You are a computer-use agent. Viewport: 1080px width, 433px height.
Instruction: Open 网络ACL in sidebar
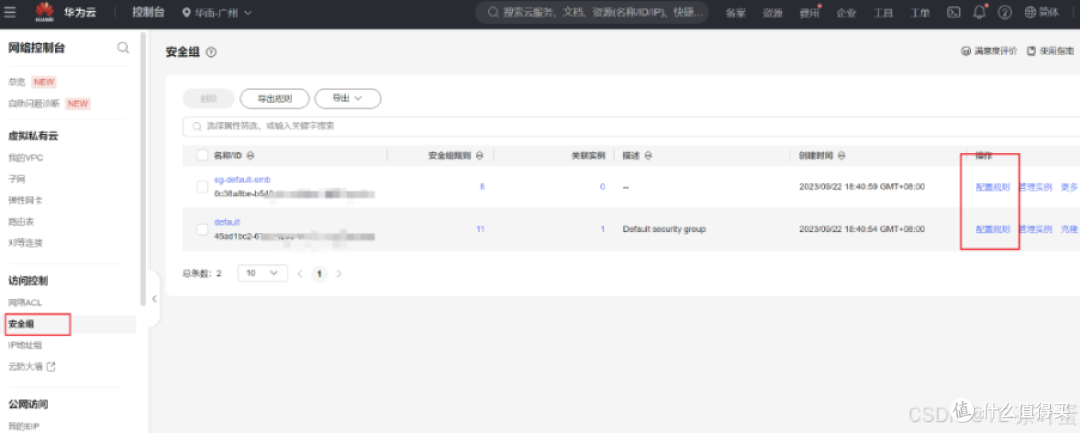coord(25,303)
